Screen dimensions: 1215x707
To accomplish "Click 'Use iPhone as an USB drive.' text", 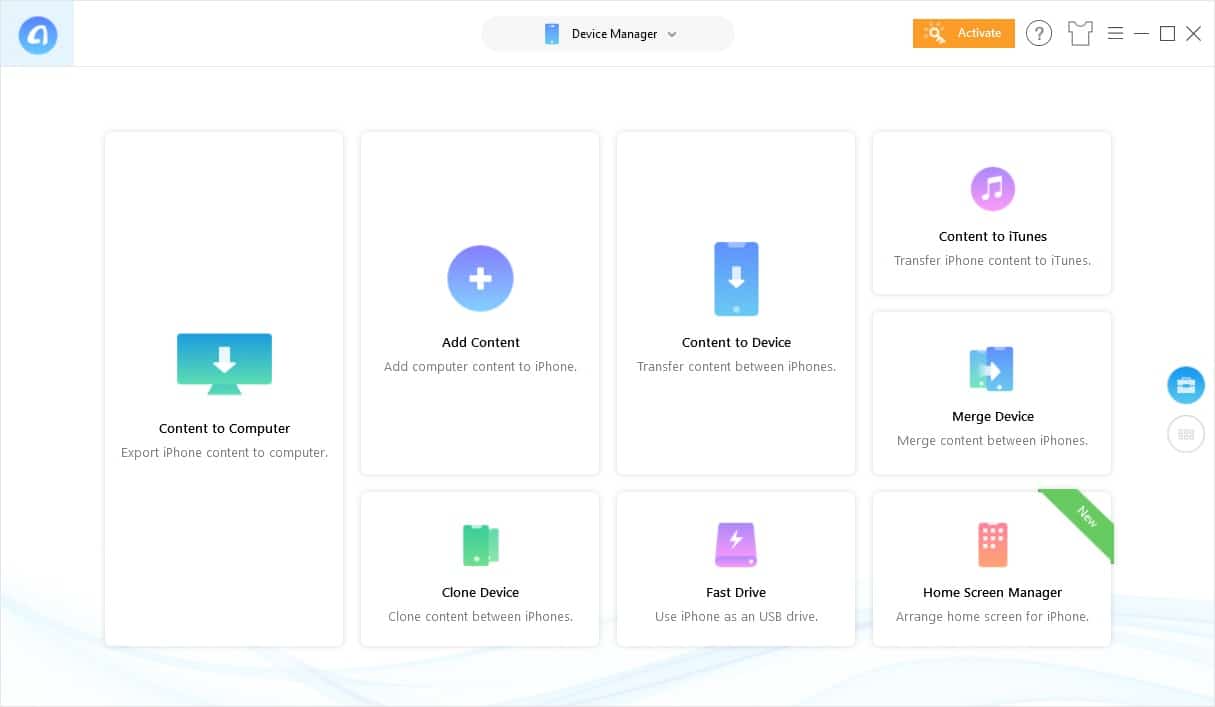I will coord(736,617).
